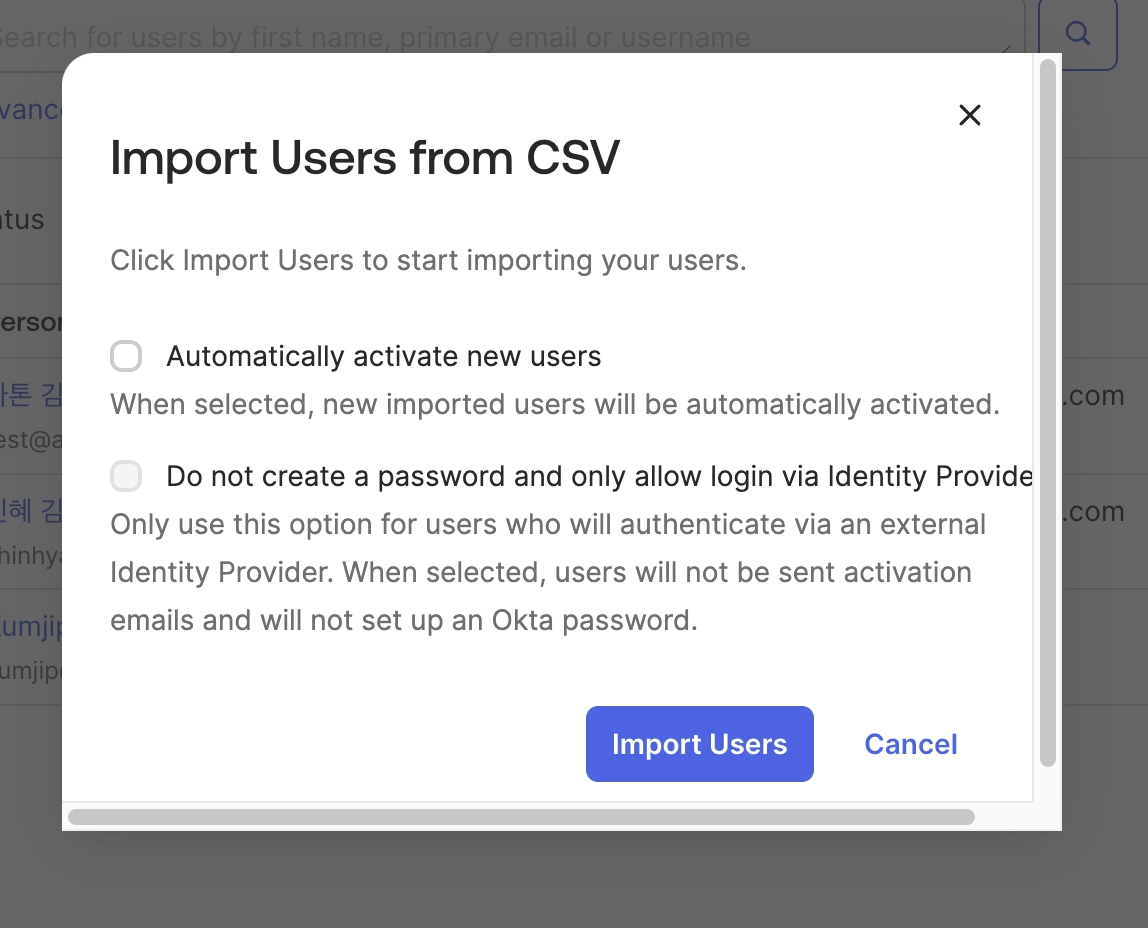Click the Person column header behind dialog
1148x928 pixels.
click(x=30, y=323)
